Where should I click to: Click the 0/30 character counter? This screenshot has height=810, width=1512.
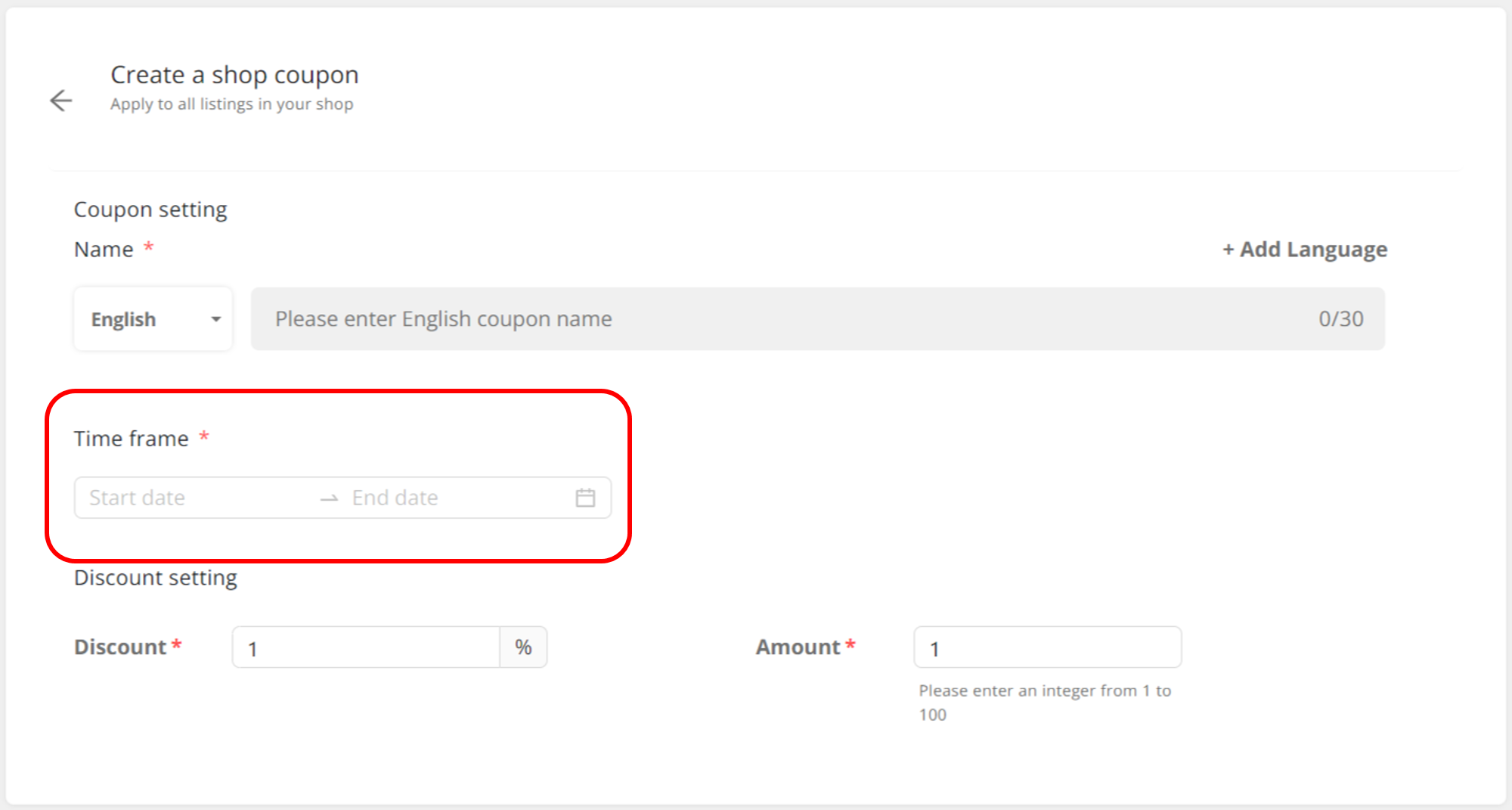tap(1340, 319)
